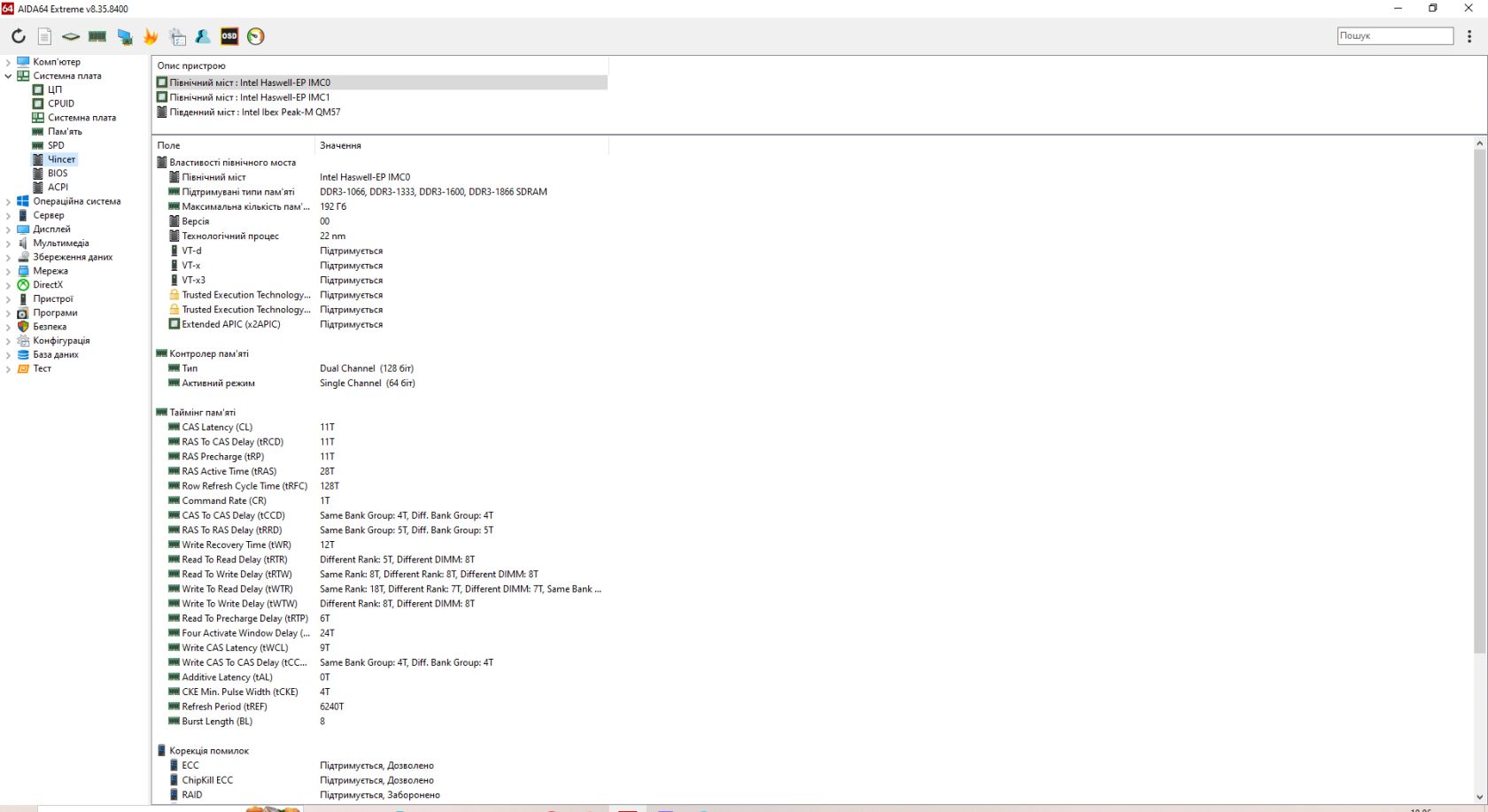This screenshot has width=1488, height=812.
Task: Launch the flame stability test icon
Action: pyautogui.click(x=151, y=36)
